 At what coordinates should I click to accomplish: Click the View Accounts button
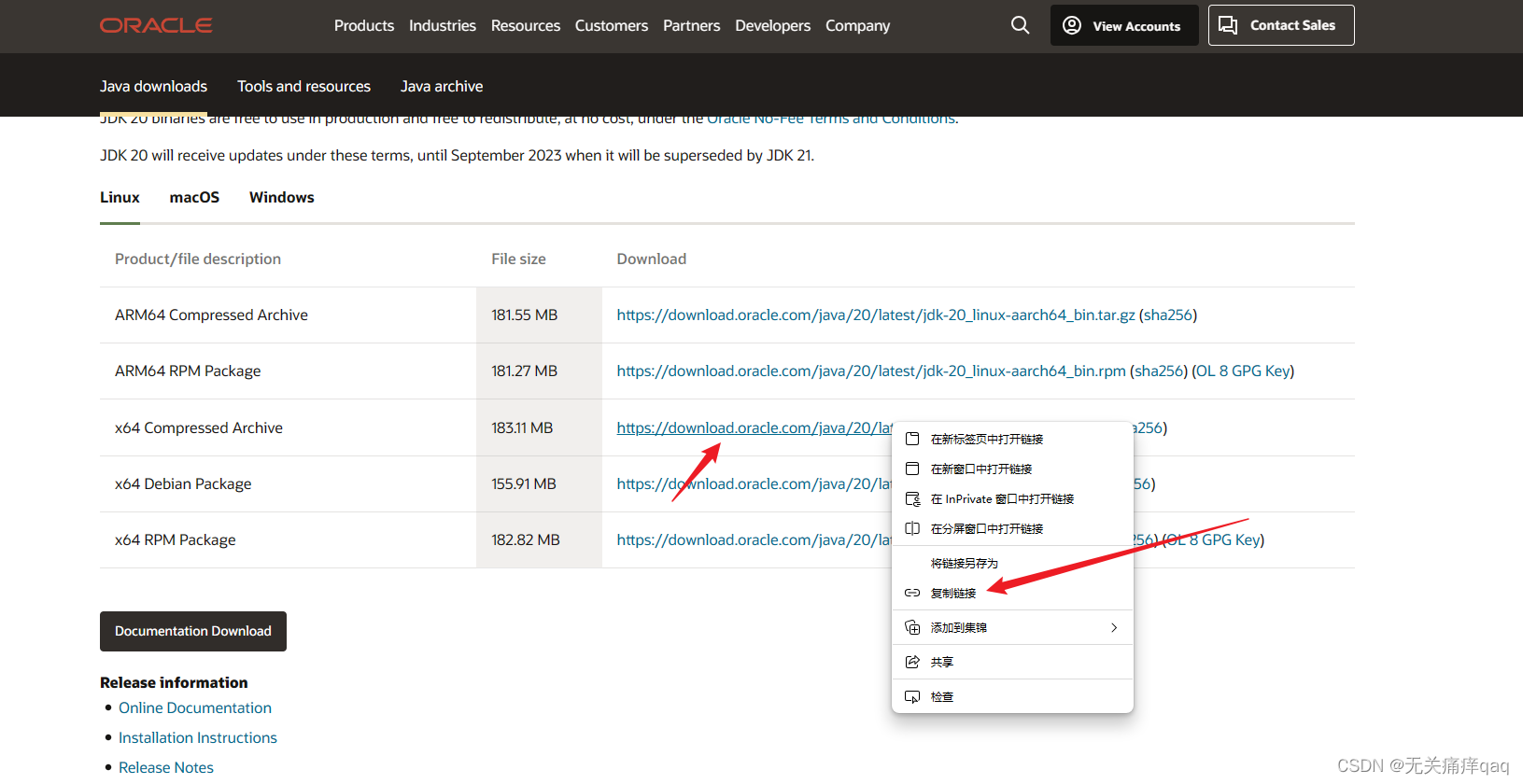coord(1124,25)
